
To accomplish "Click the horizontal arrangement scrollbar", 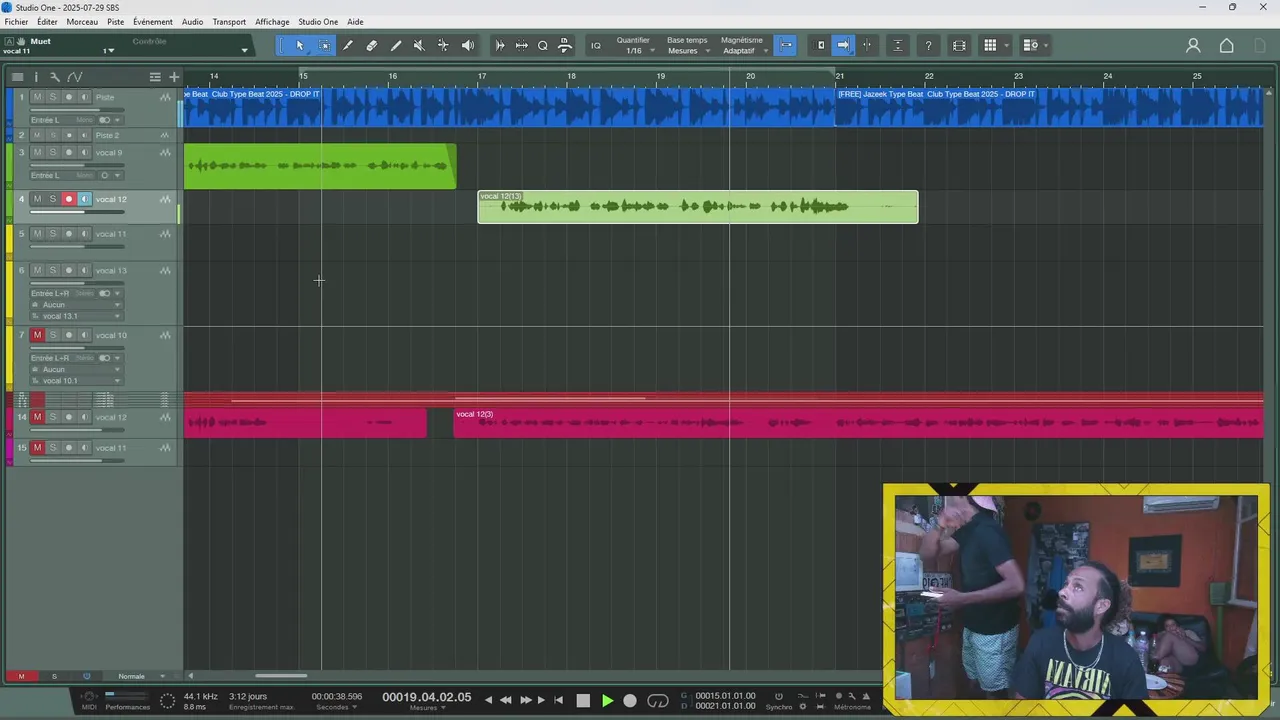I will coord(281,676).
